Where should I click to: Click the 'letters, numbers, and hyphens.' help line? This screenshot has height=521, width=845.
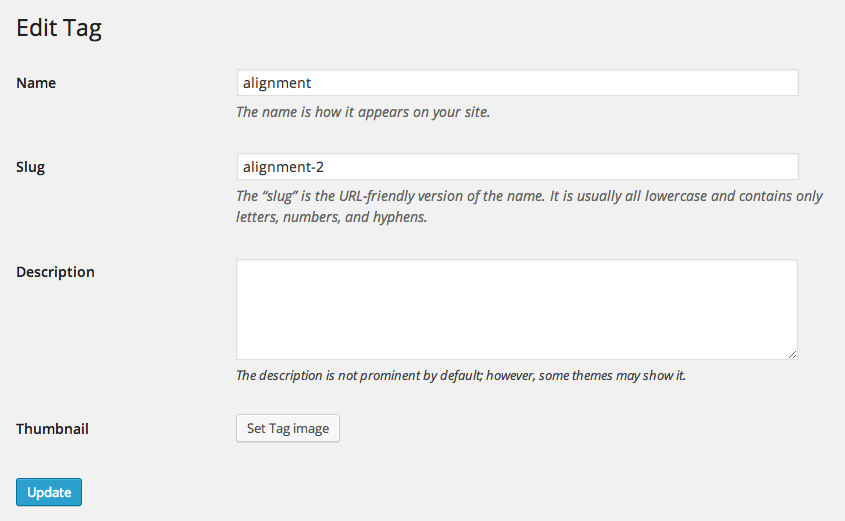(331, 217)
